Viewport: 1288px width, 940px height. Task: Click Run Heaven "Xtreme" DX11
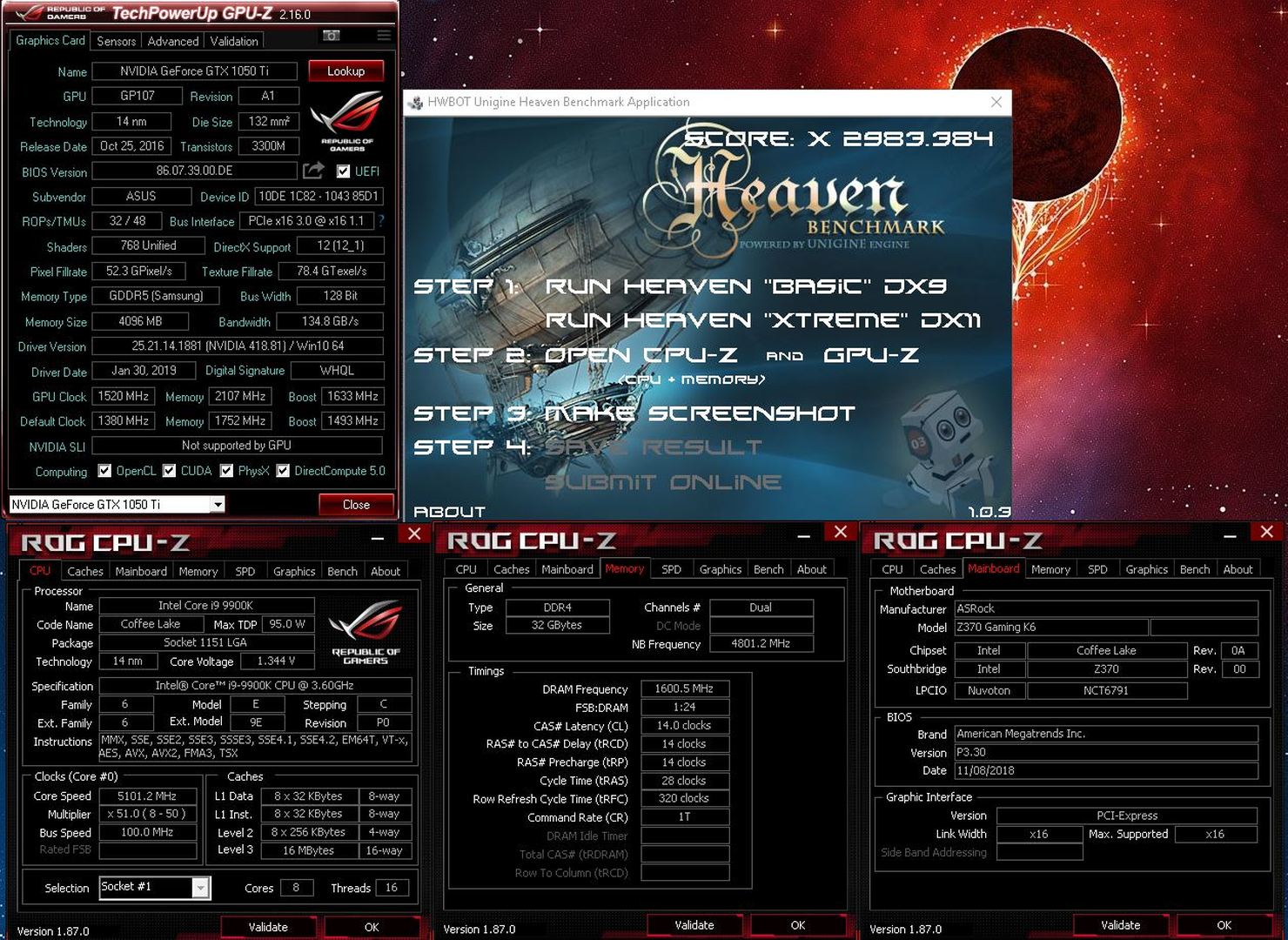point(762,320)
